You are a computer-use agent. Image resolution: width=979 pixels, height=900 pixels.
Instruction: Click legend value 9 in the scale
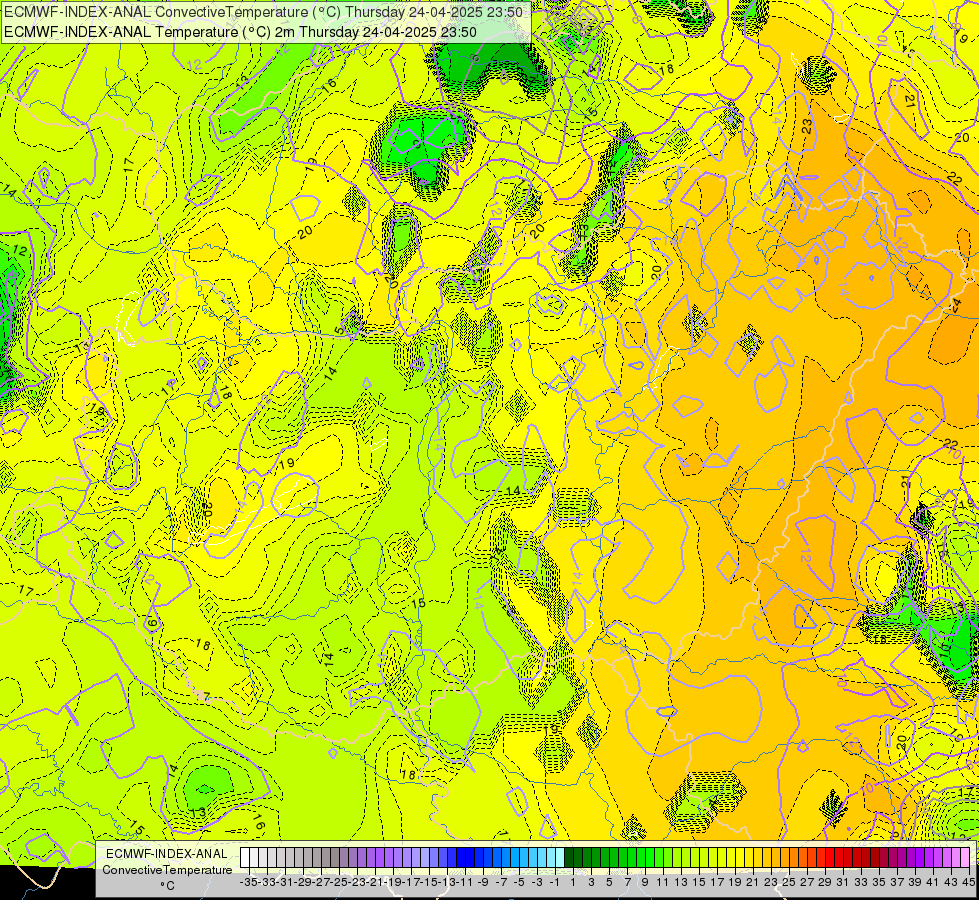(644, 883)
